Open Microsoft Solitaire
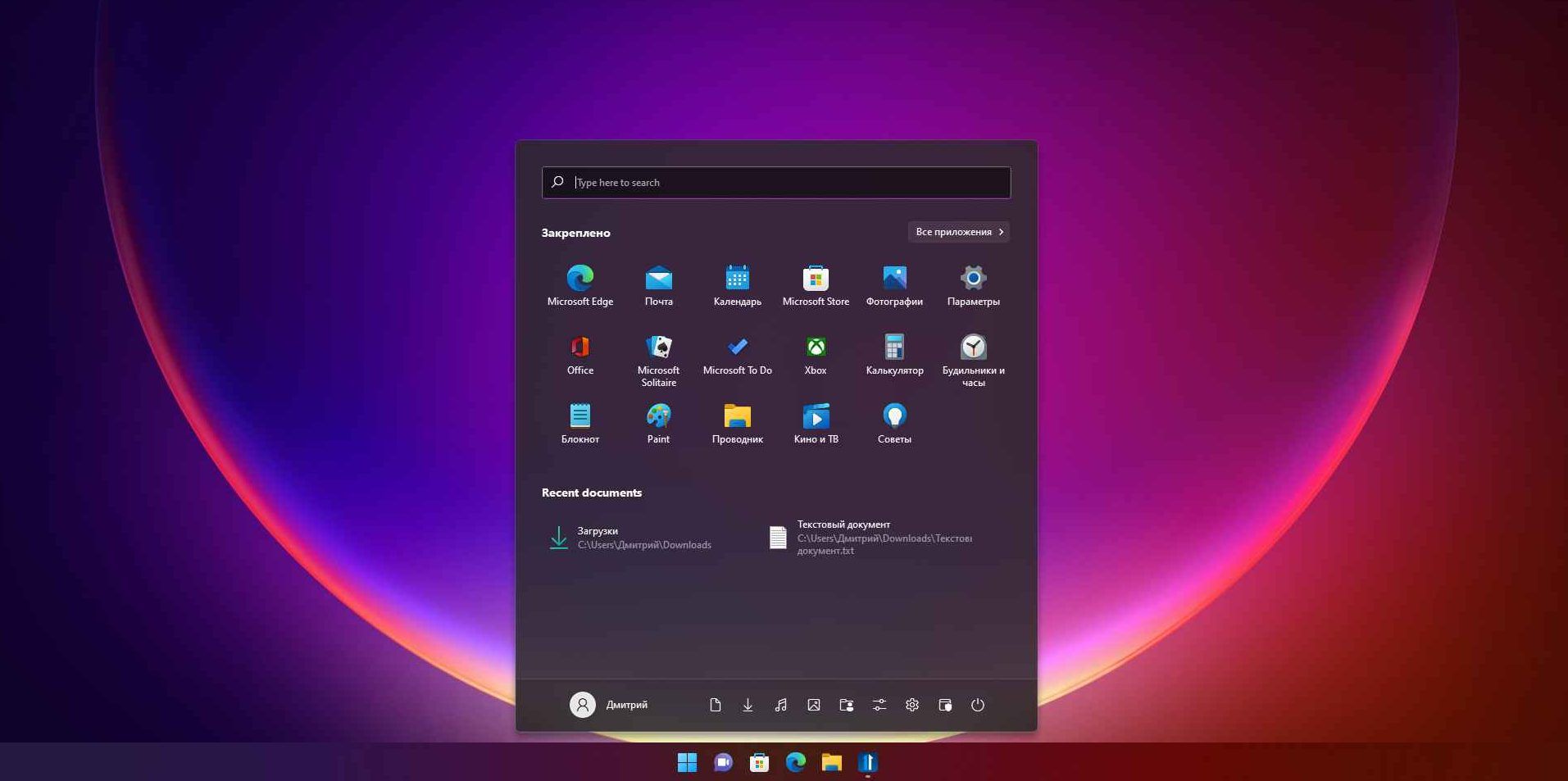The image size is (1568, 781). click(x=658, y=357)
